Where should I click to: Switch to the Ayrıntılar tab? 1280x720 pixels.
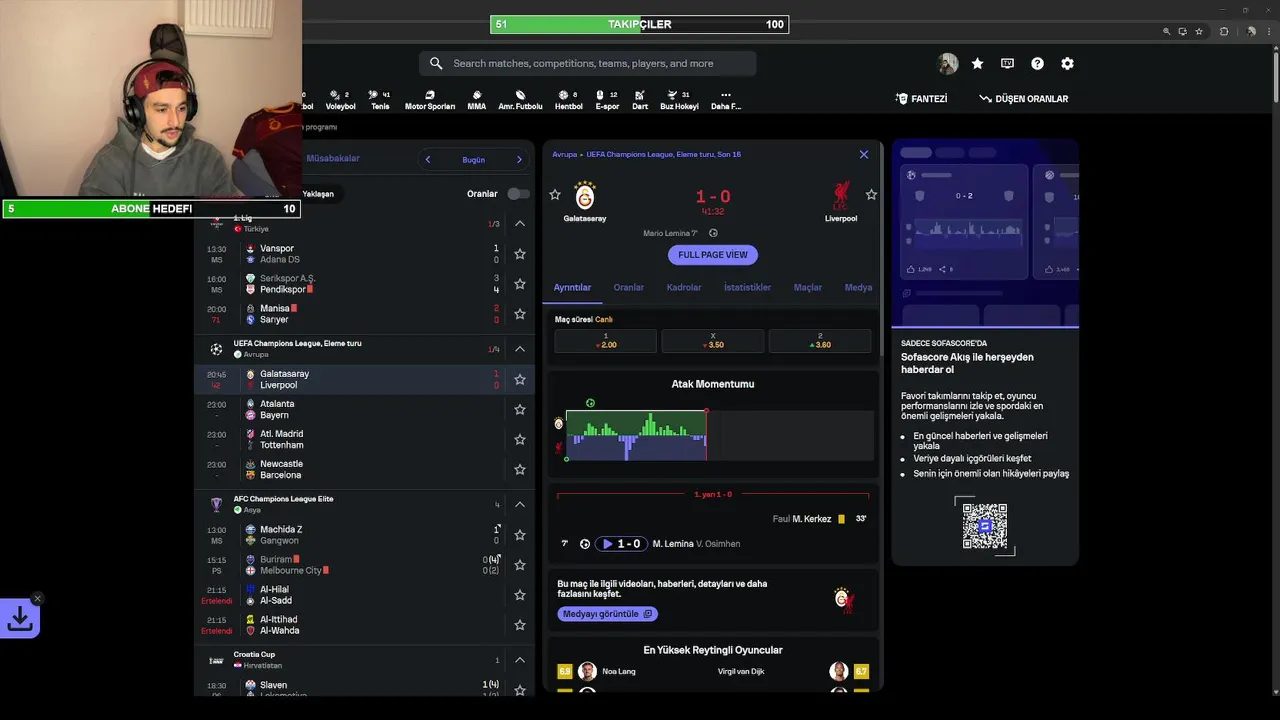(x=573, y=287)
